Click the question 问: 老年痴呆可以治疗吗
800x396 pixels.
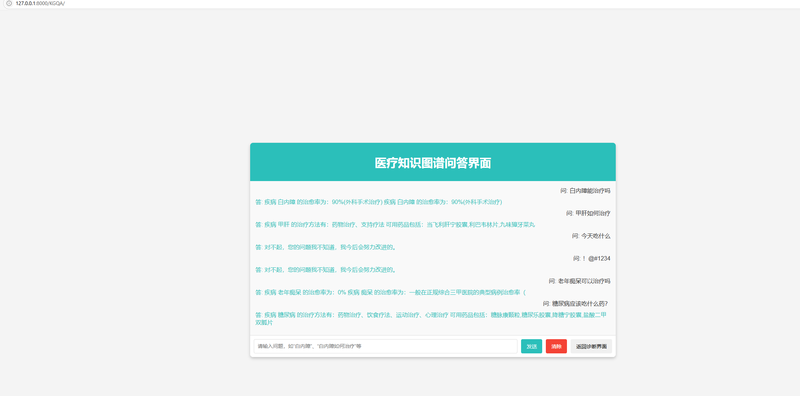580,281
